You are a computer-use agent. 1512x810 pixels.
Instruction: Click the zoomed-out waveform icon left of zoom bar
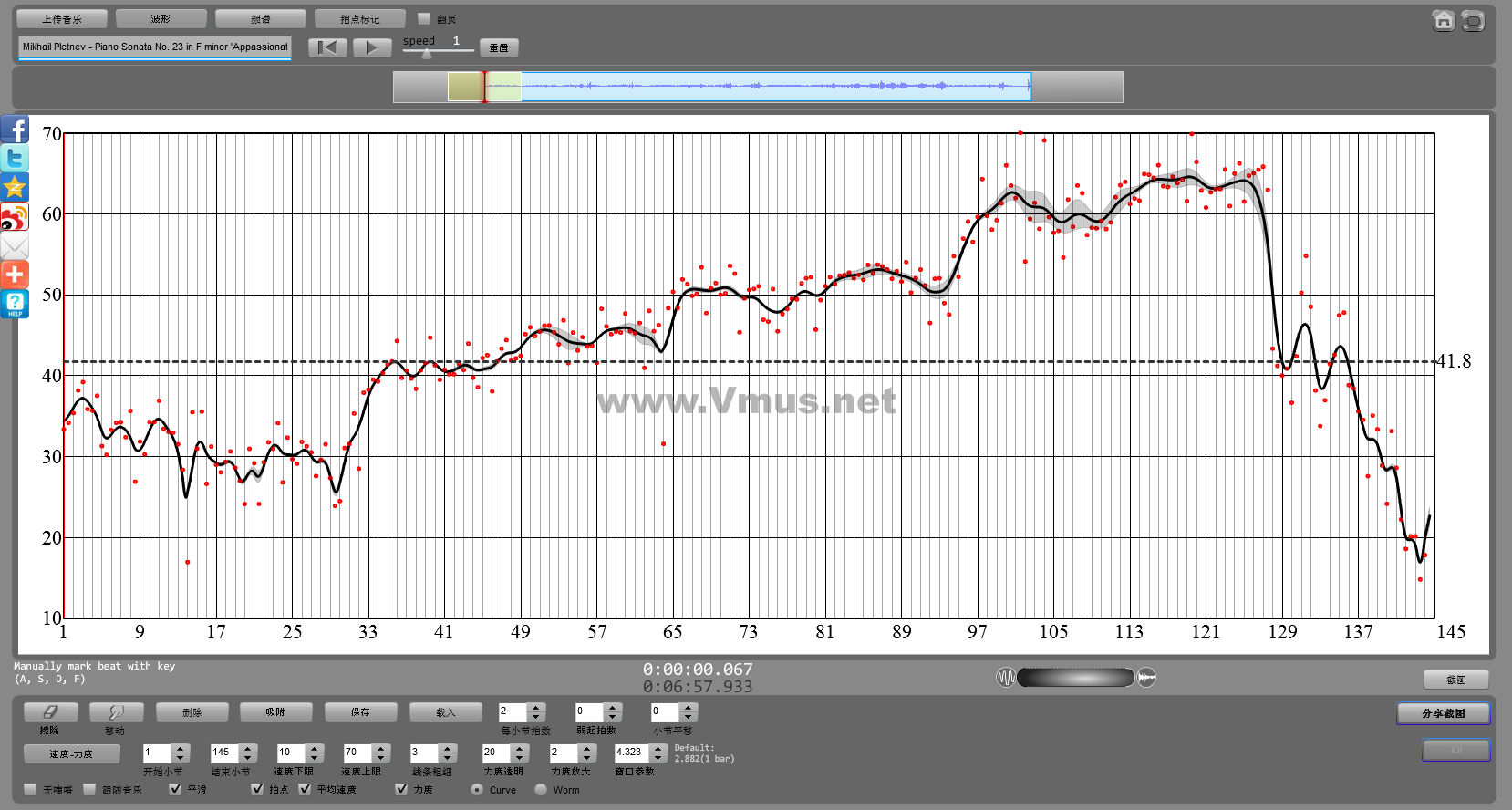pyautogui.click(x=1005, y=678)
